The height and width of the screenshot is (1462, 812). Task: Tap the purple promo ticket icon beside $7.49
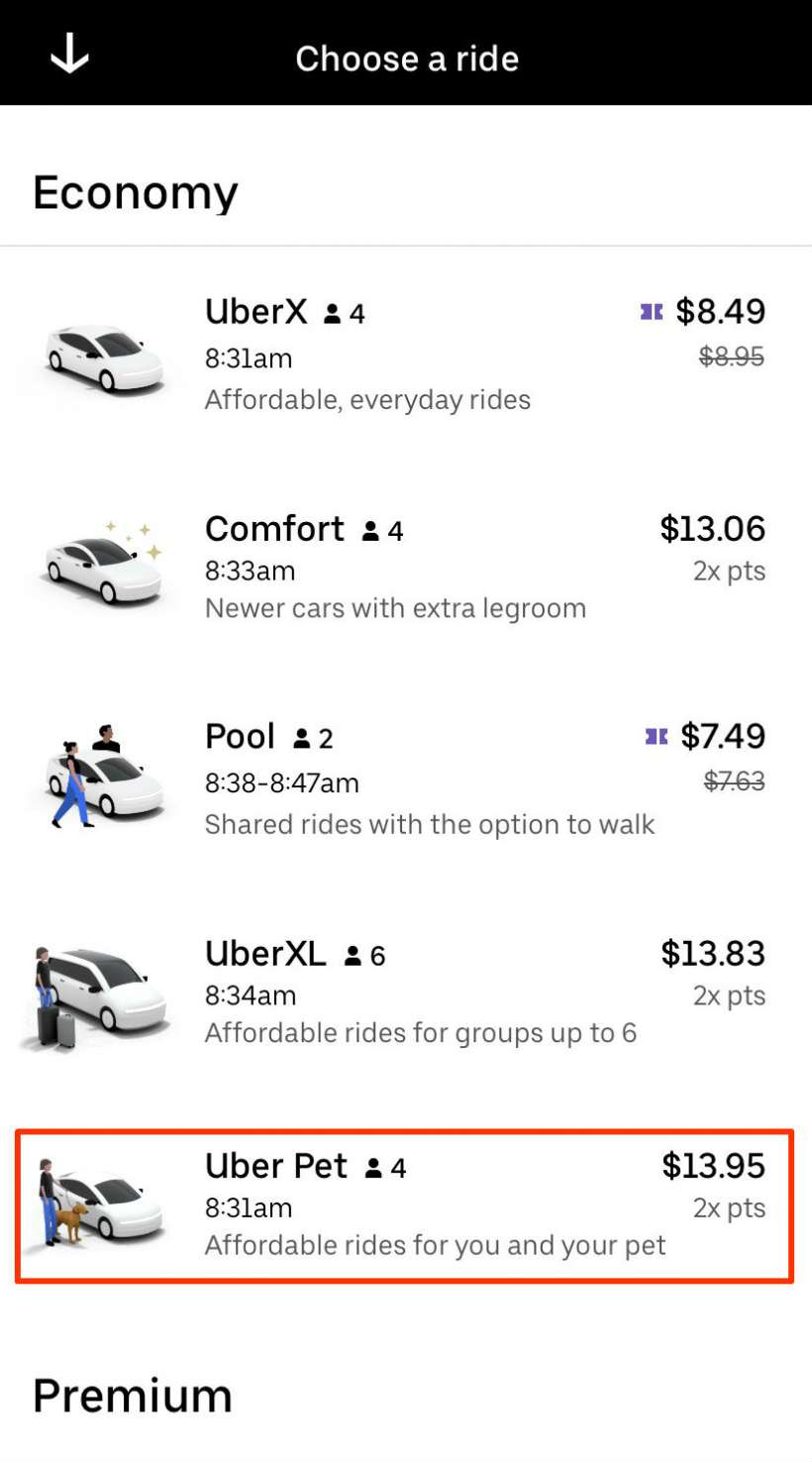pos(656,737)
